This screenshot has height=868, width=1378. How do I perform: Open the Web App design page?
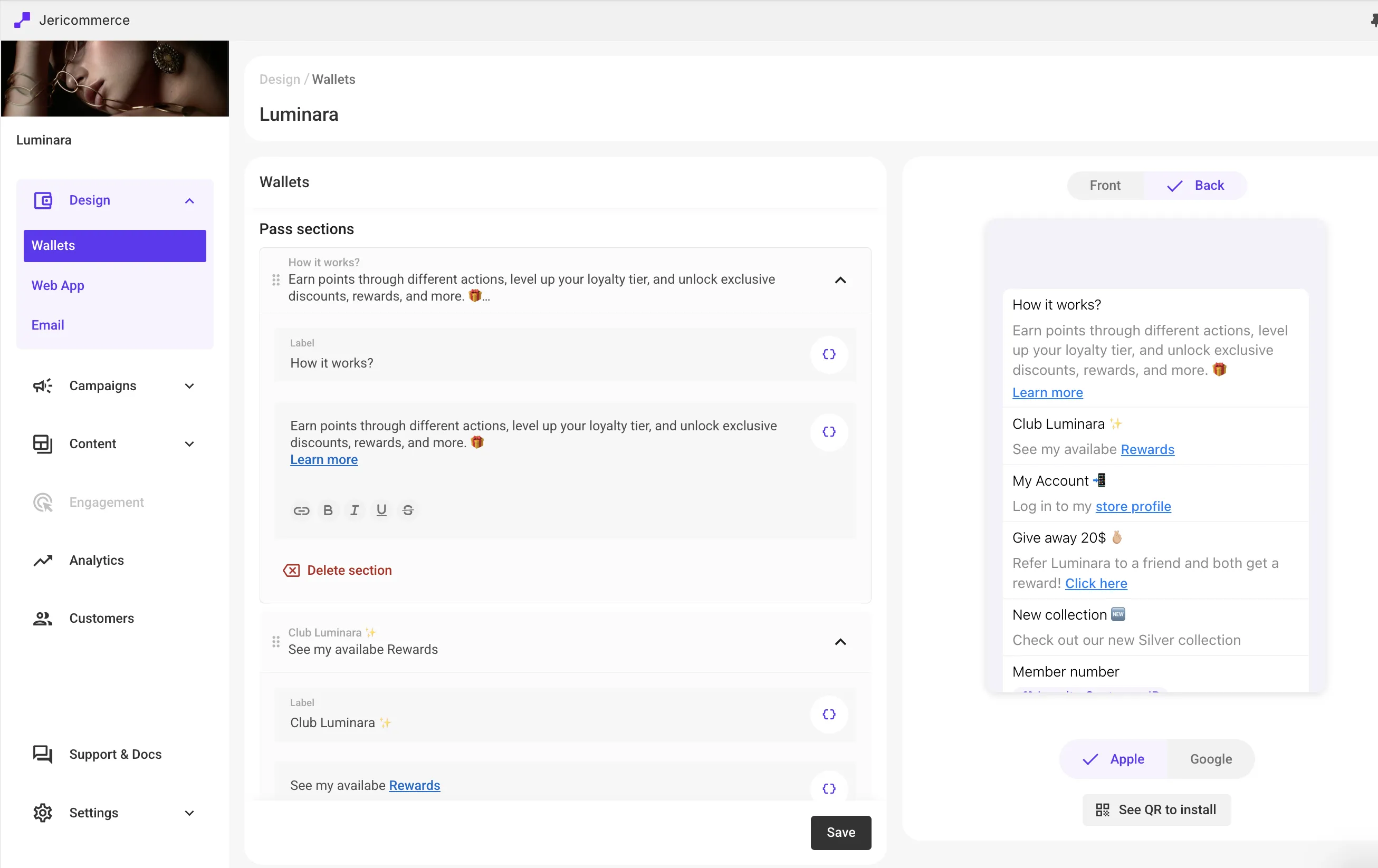point(58,285)
